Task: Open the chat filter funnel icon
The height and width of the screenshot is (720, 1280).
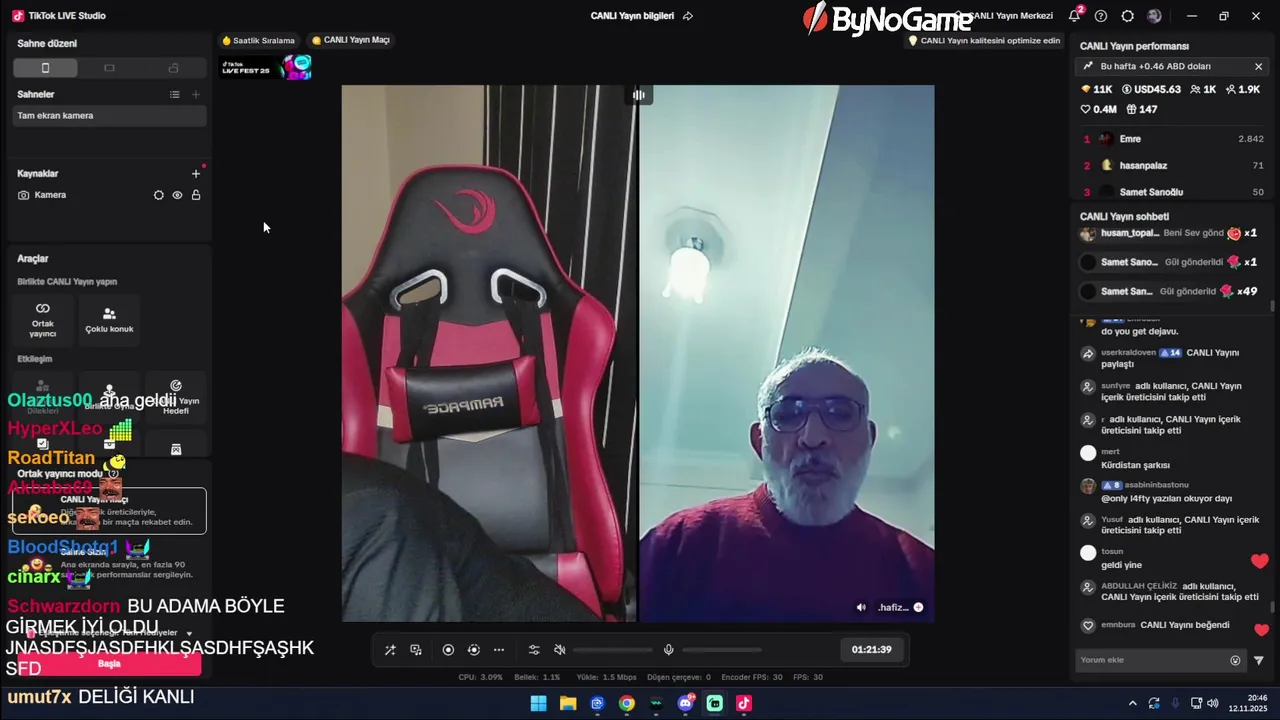Action: point(1259,660)
